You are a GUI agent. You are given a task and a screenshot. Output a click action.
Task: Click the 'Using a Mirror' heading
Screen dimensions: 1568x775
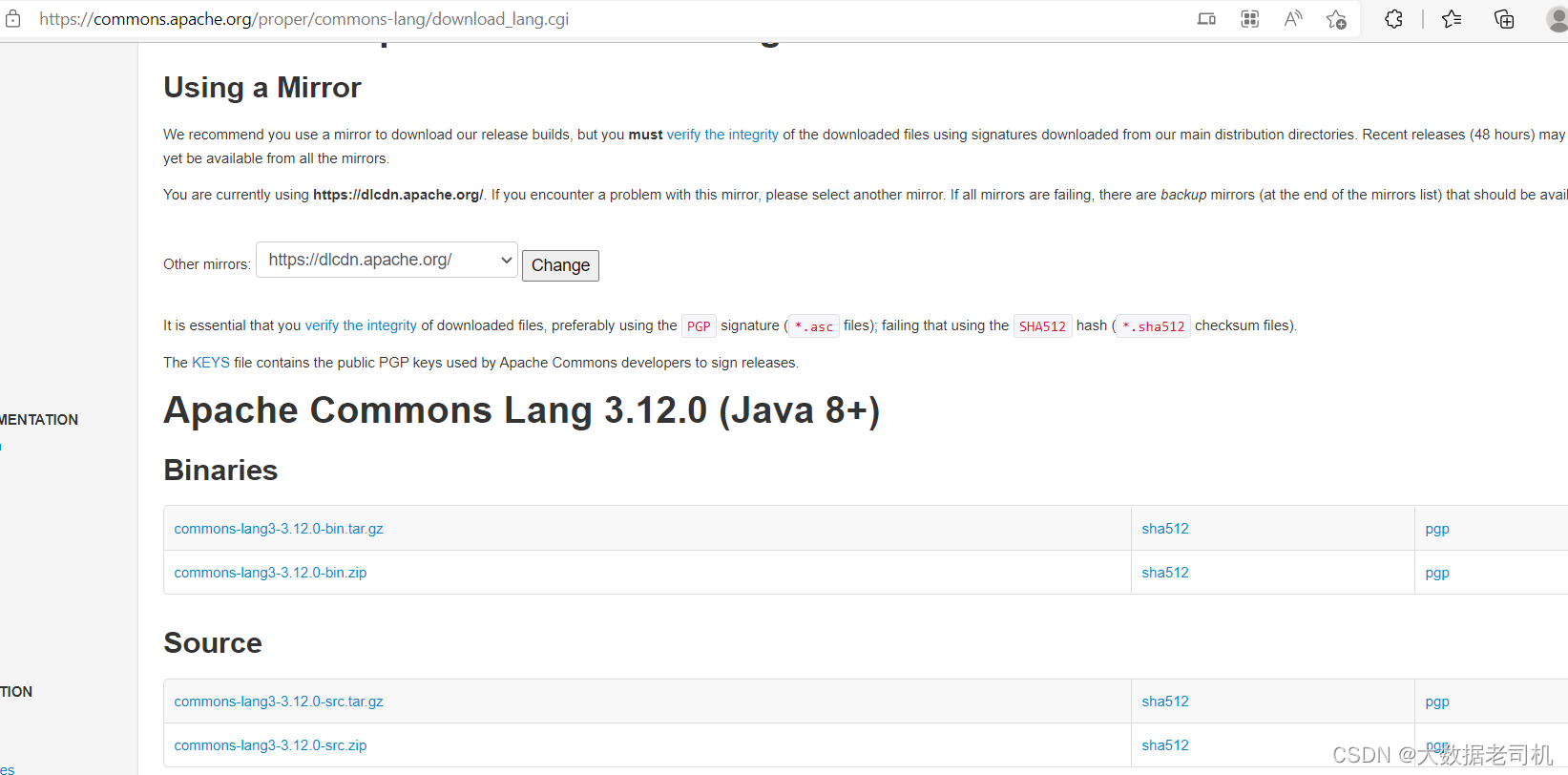coord(262,88)
